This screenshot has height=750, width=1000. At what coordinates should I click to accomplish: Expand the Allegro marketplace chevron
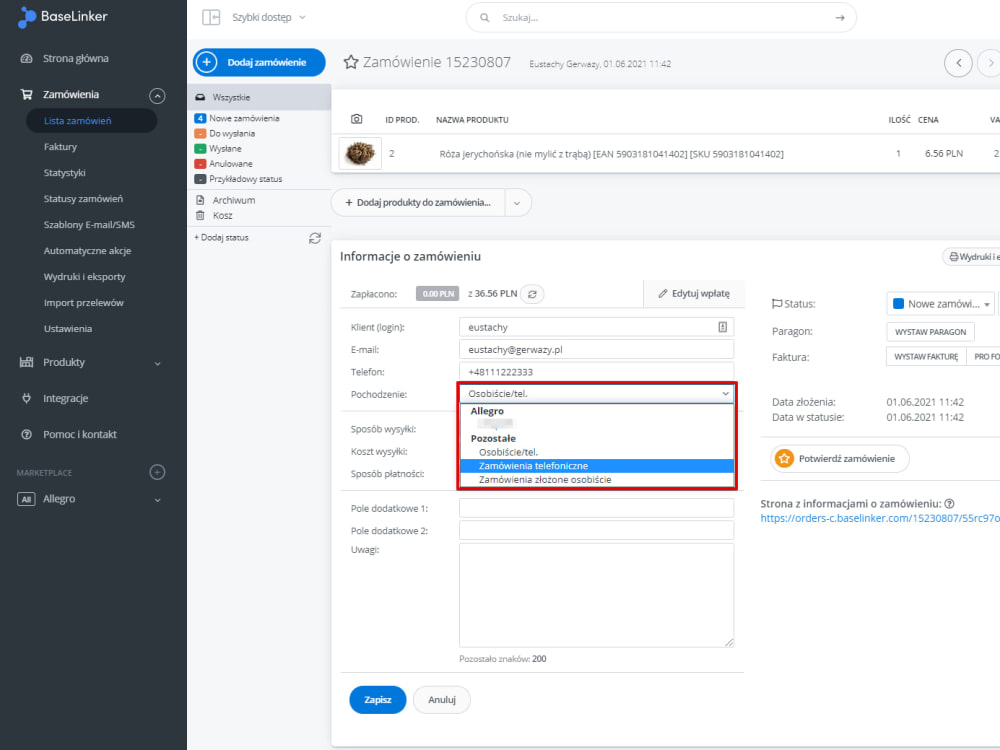pos(158,500)
